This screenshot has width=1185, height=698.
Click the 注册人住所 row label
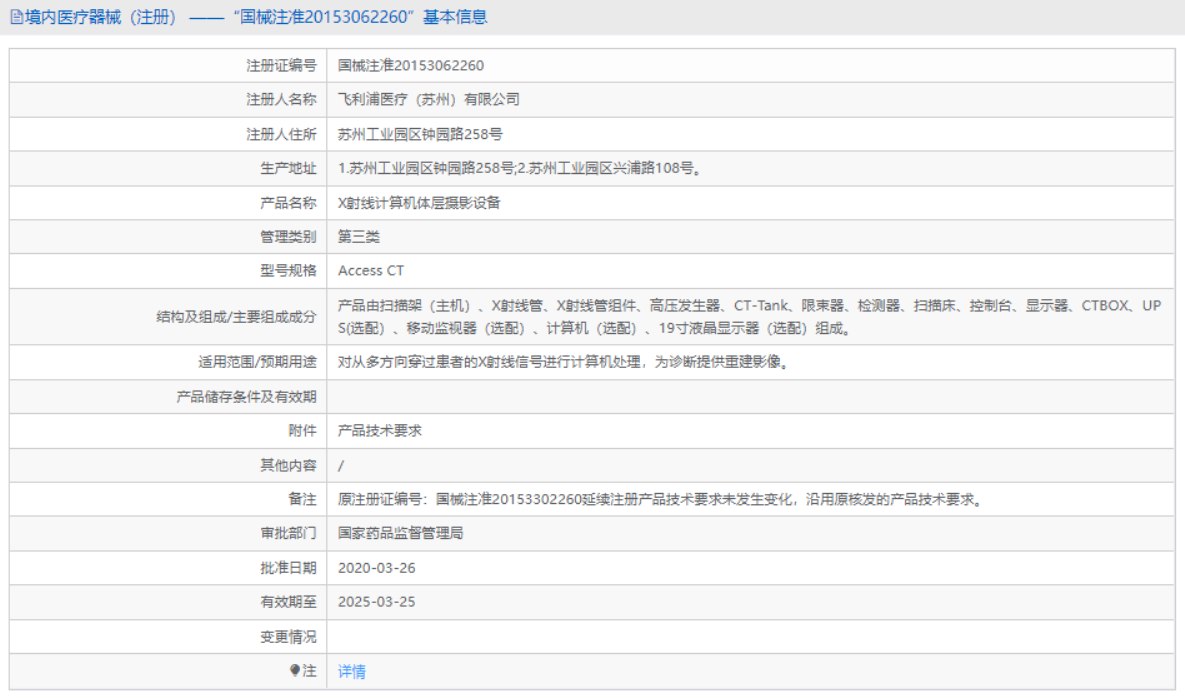click(281, 134)
